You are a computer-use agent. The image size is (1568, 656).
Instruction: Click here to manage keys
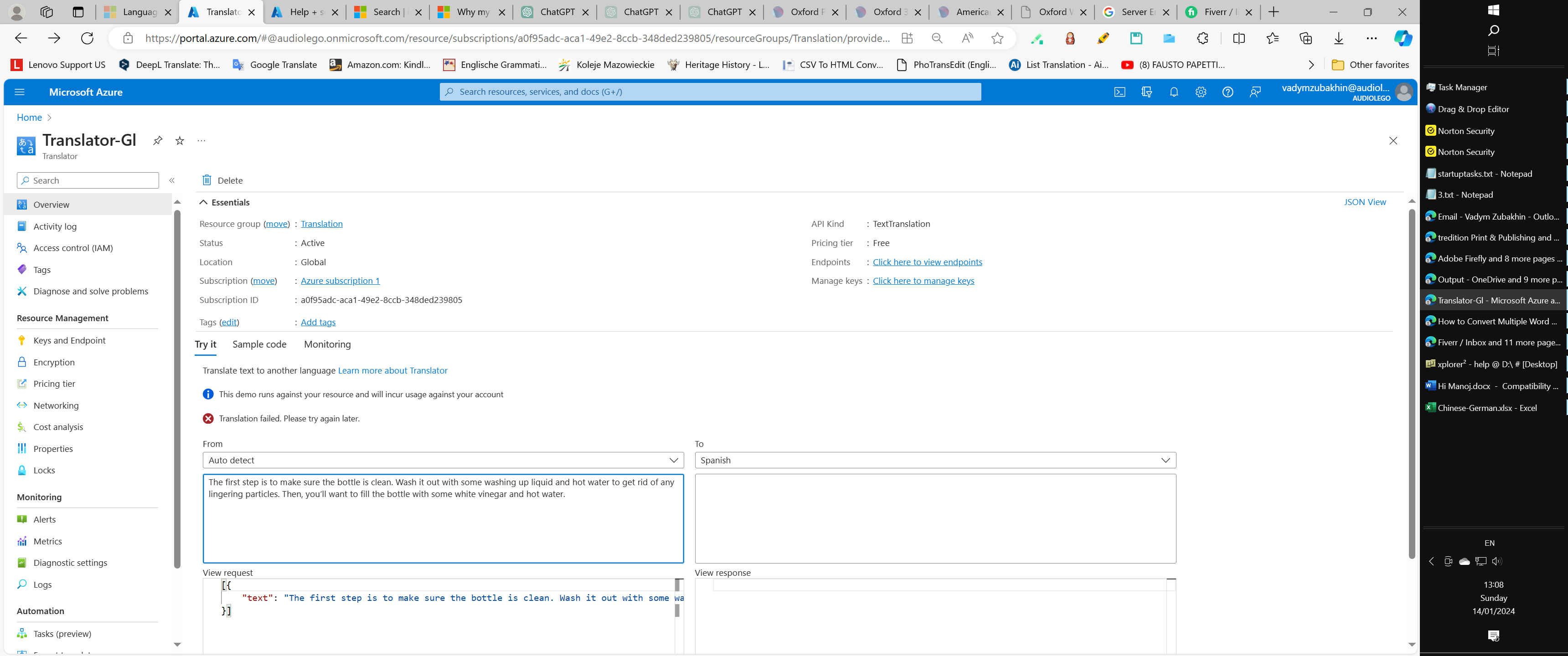[923, 281]
